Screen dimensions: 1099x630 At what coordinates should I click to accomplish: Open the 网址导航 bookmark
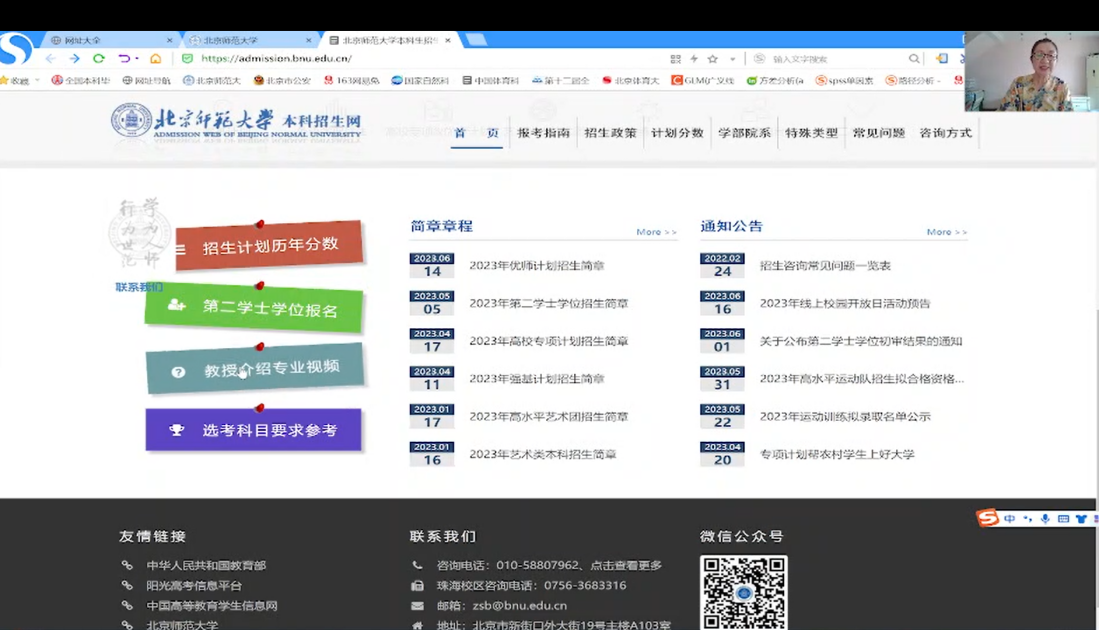click(x=146, y=81)
